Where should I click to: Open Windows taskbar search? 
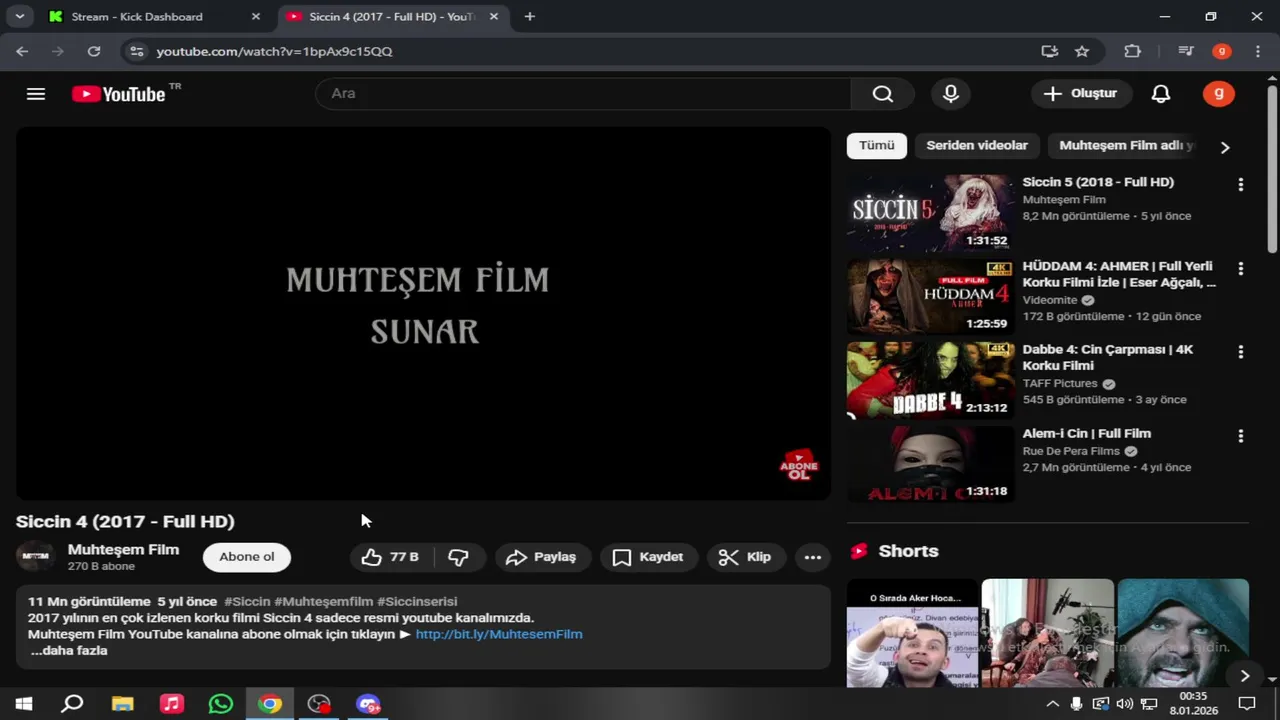coord(72,704)
